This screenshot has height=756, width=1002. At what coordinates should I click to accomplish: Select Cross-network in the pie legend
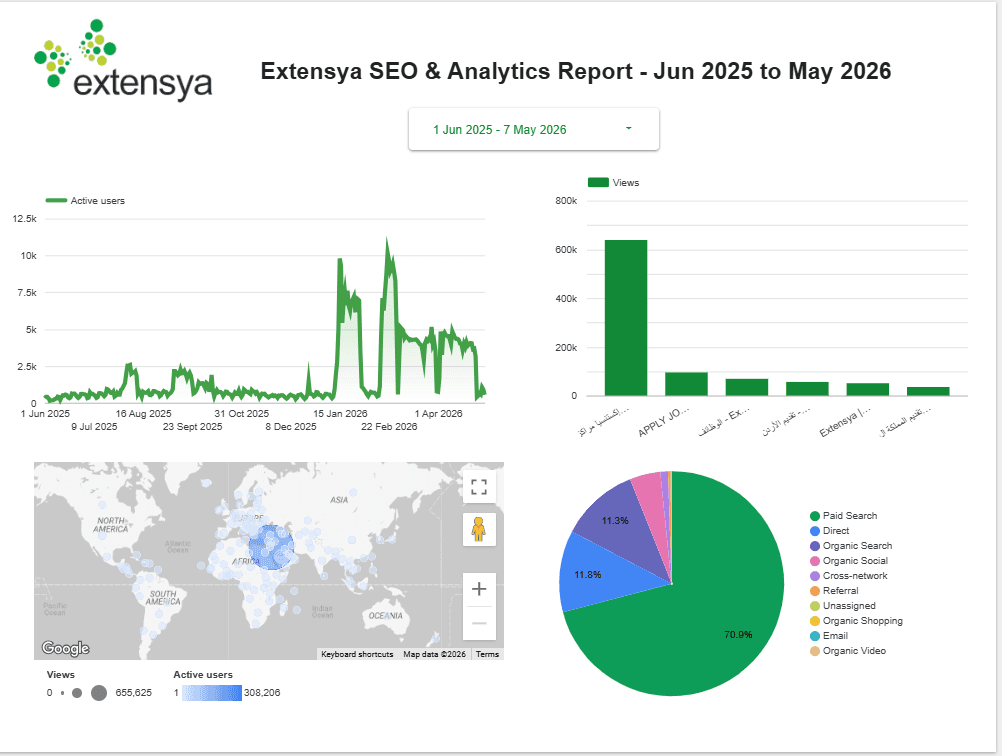tap(848, 576)
